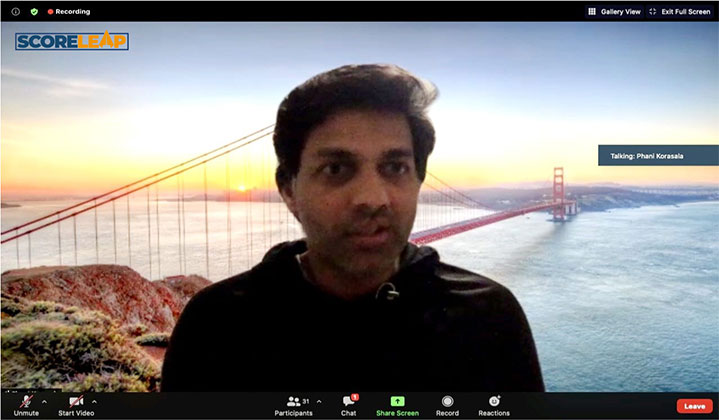Click the red Recording indicator
This screenshot has height=420, width=719.
[69, 11]
